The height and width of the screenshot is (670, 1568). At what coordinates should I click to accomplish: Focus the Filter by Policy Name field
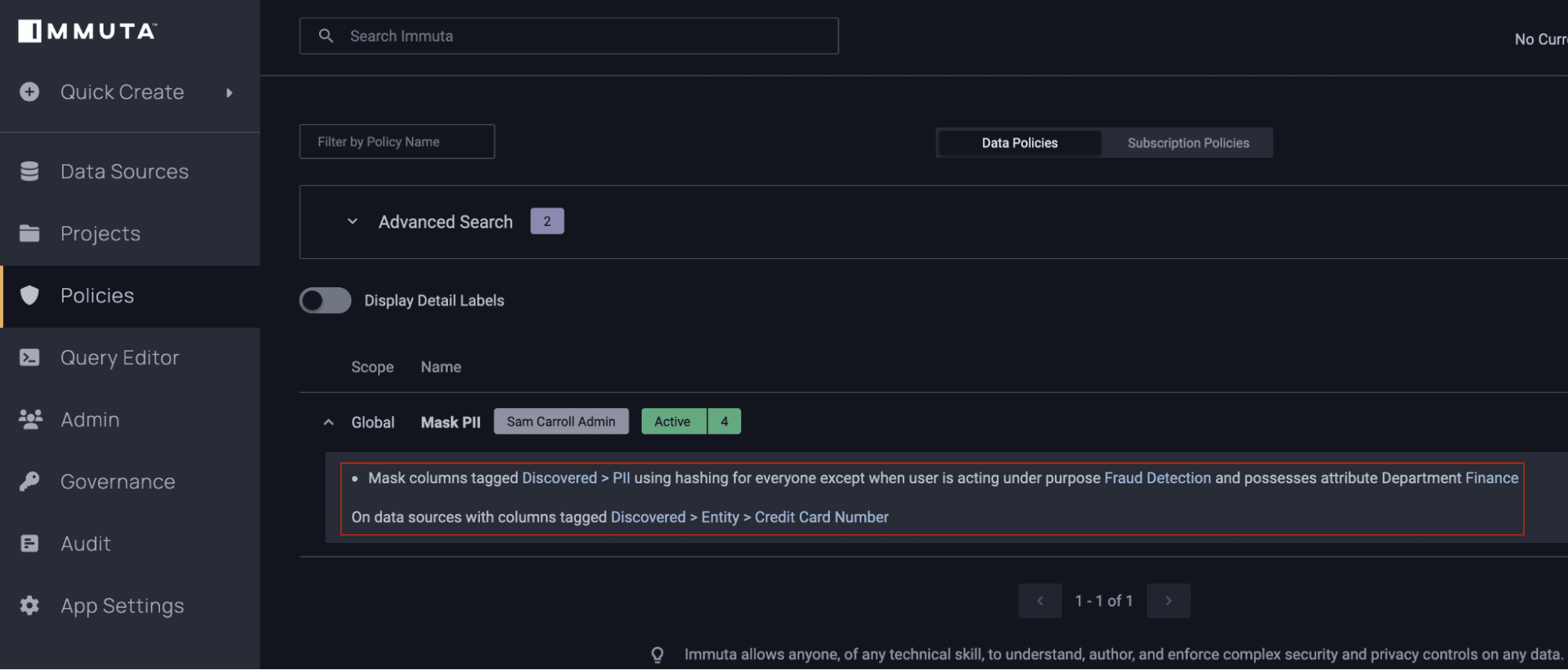397,141
